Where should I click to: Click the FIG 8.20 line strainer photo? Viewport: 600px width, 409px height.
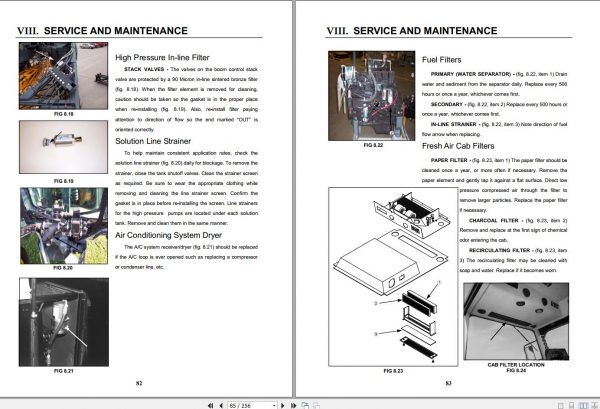[x=64, y=226]
